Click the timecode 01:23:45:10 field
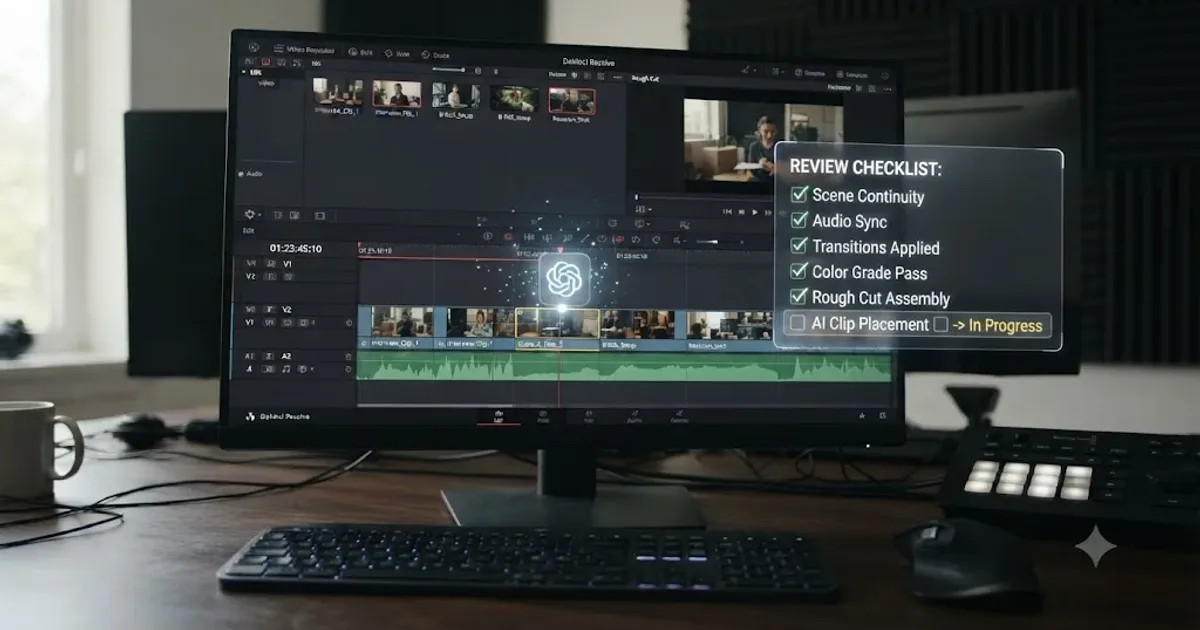 point(295,248)
